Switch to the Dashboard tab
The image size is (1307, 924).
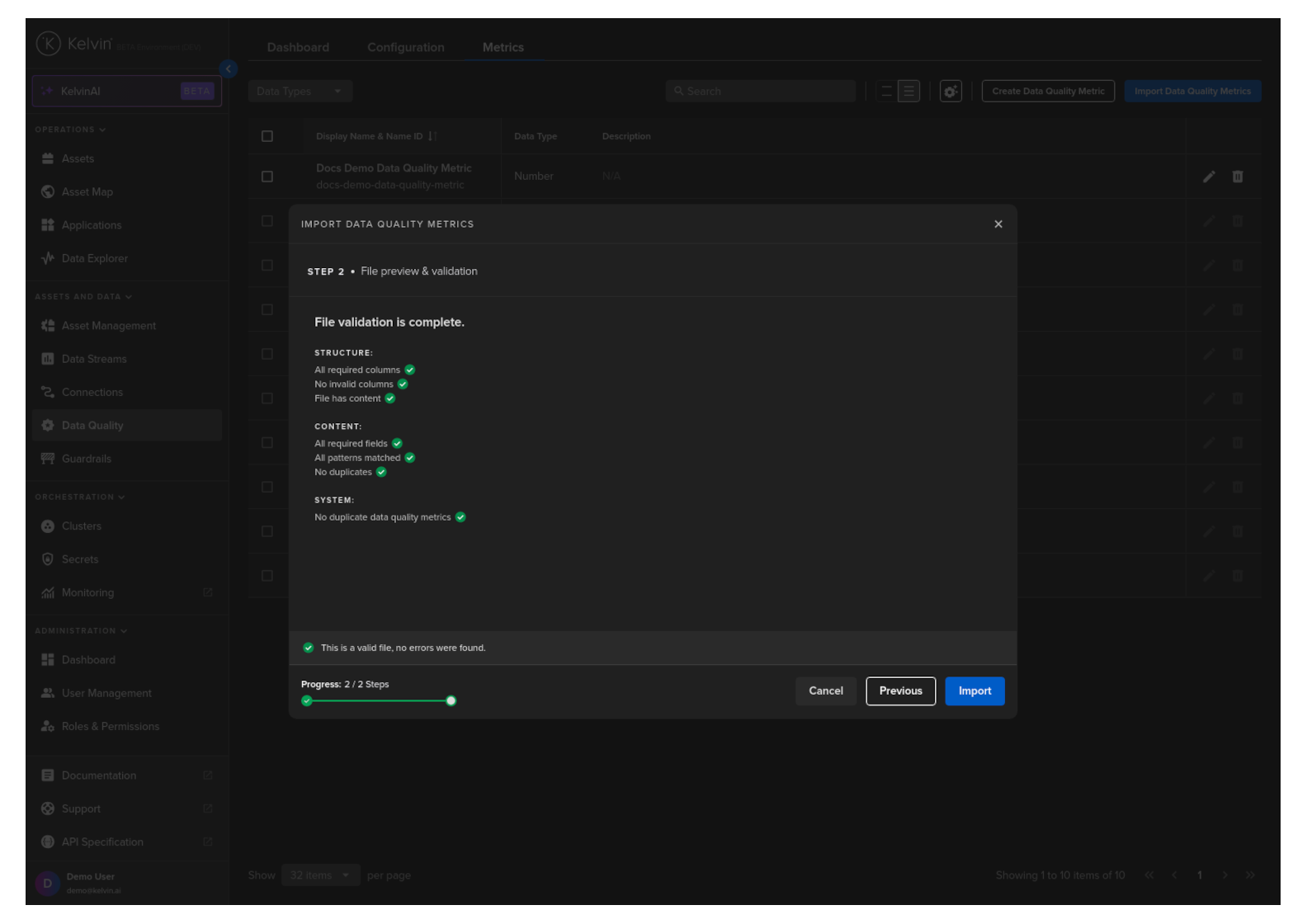(298, 48)
